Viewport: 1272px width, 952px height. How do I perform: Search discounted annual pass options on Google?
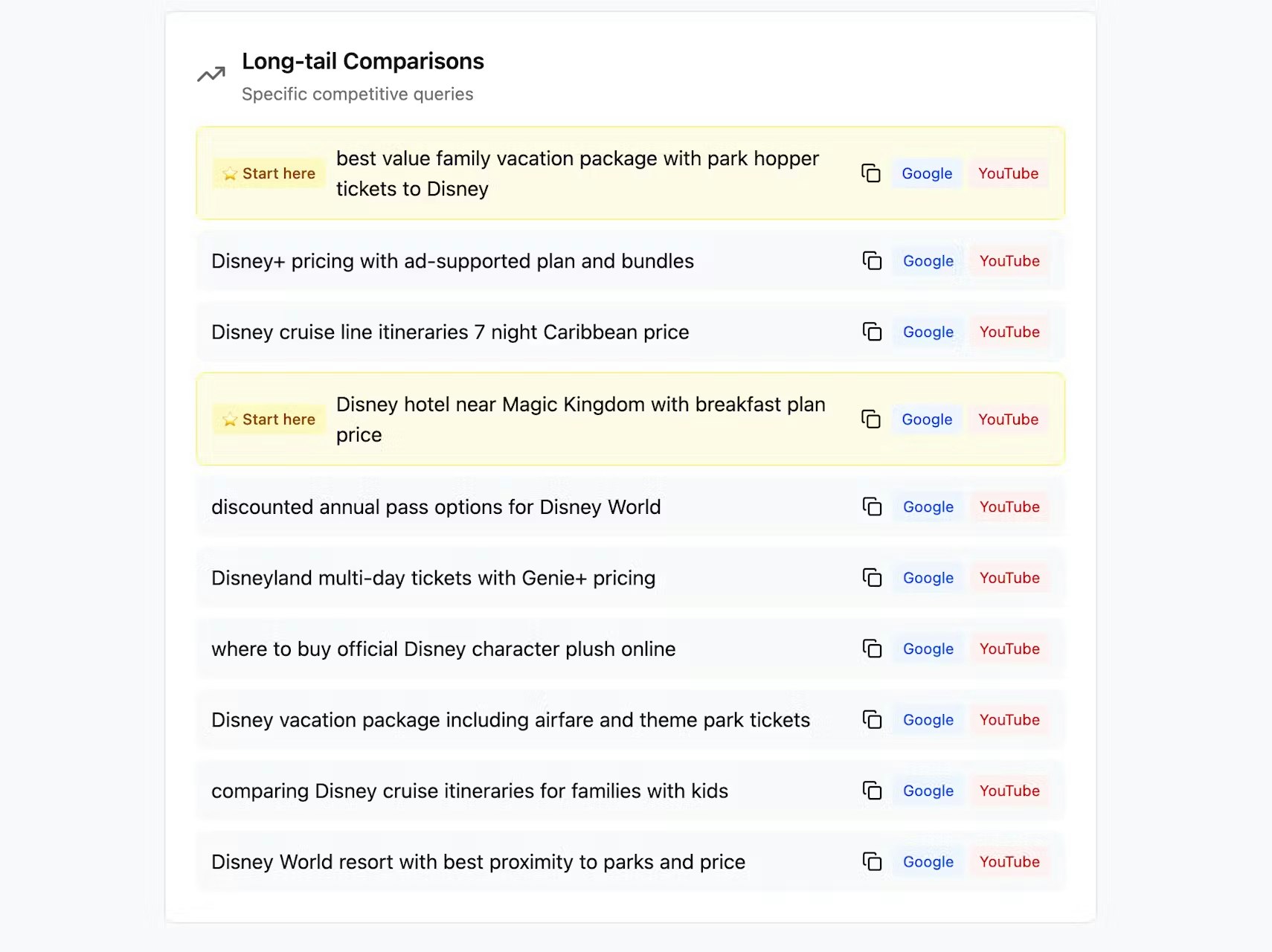tap(927, 506)
